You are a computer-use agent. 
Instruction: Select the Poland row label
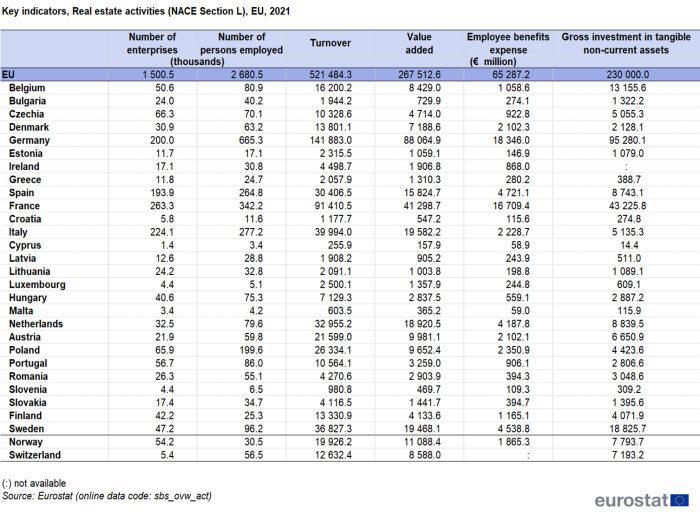click(x=25, y=350)
